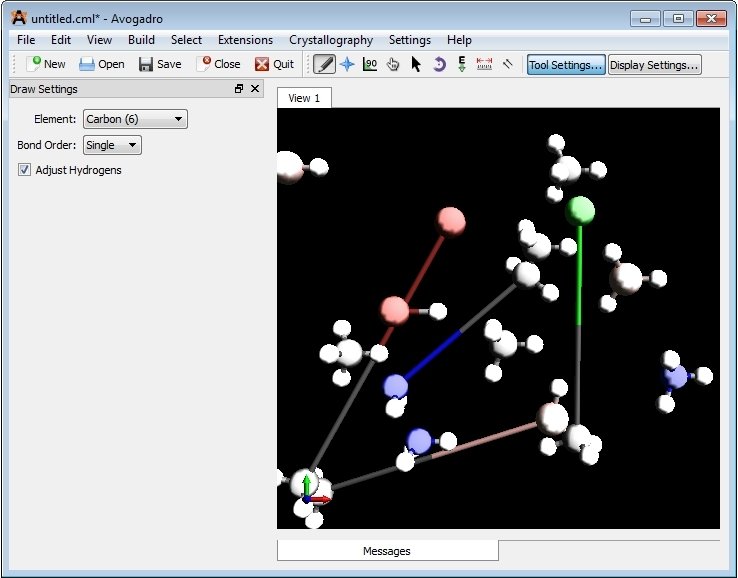Select the Selection arrow tool
This screenshot has width=738, height=578.
tap(416, 64)
